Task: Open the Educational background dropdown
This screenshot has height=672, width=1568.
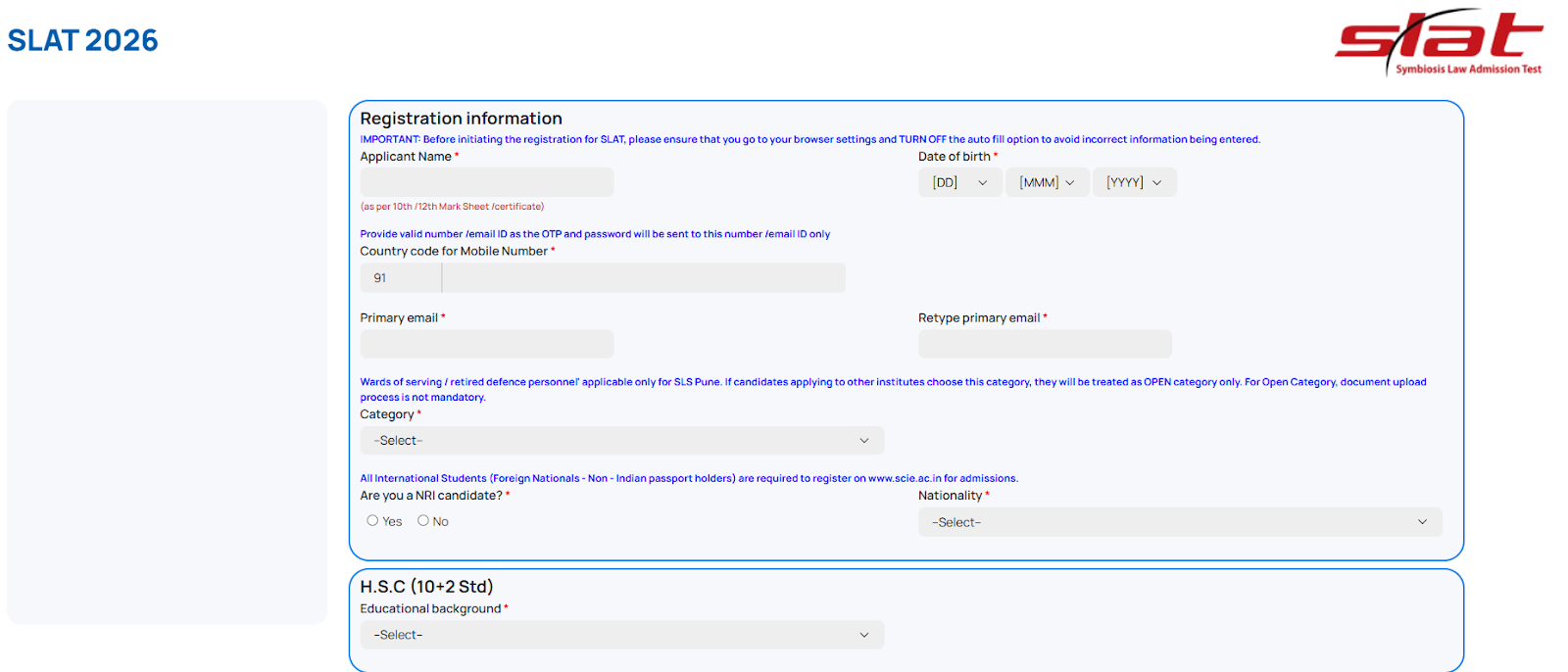Action: 621,635
